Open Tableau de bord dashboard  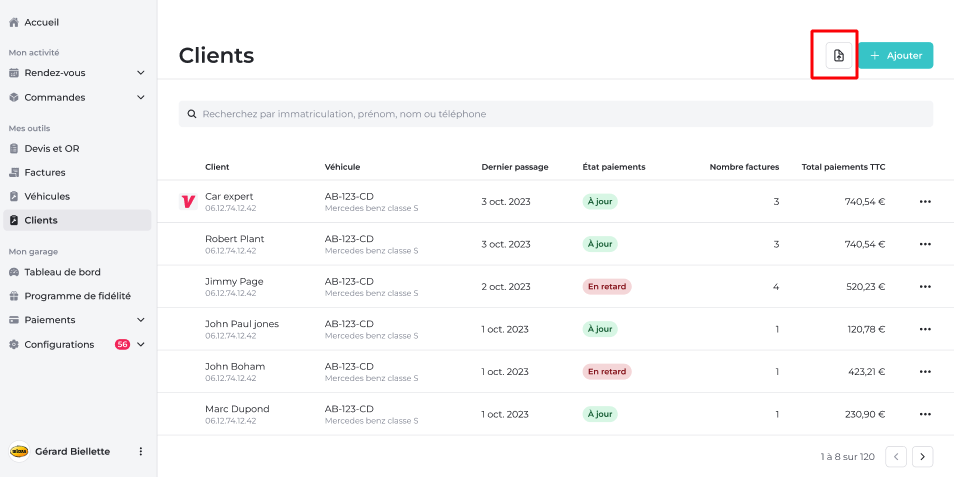pos(62,272)
